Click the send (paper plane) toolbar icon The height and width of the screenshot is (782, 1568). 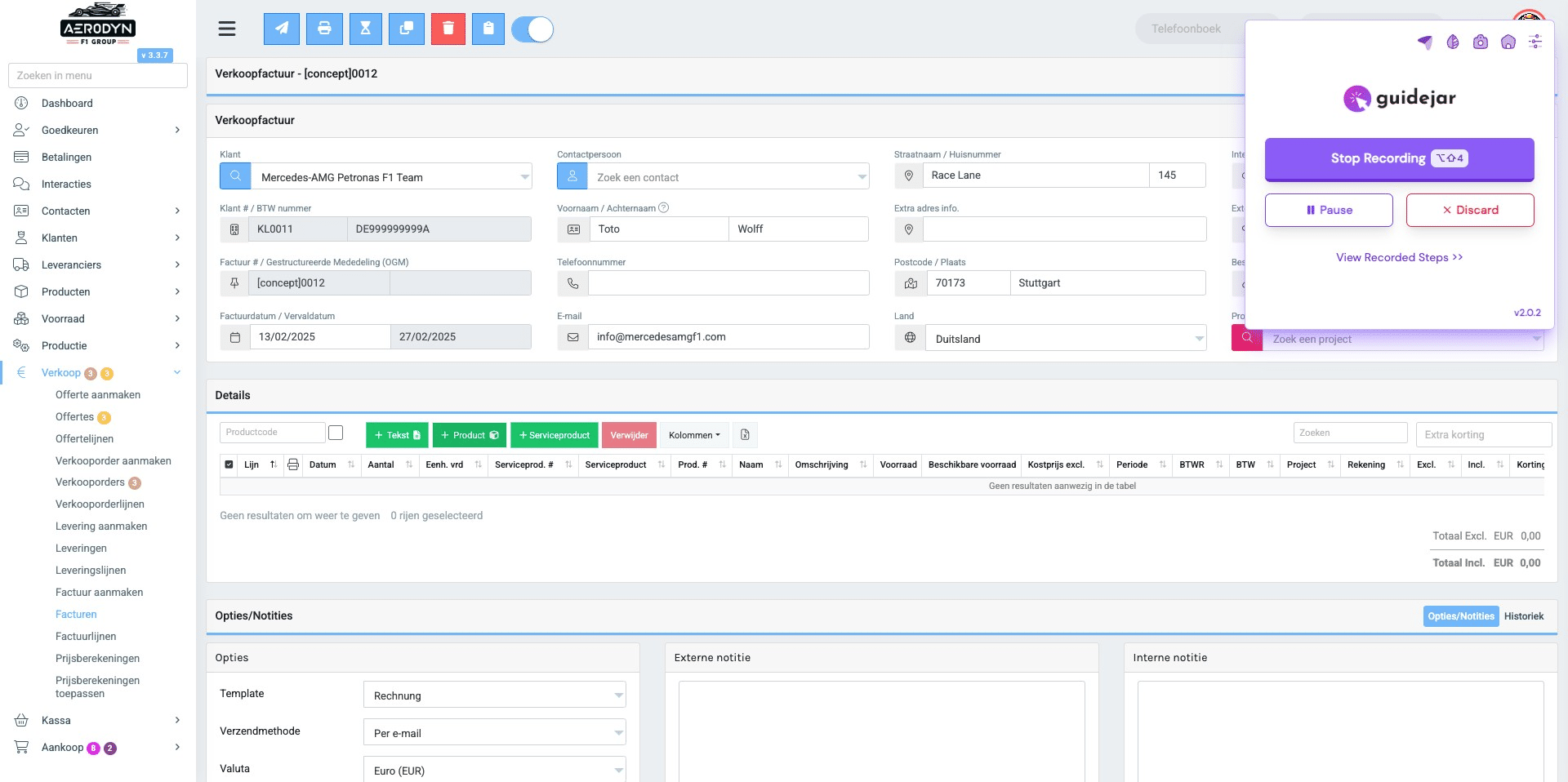coord(282,29)
